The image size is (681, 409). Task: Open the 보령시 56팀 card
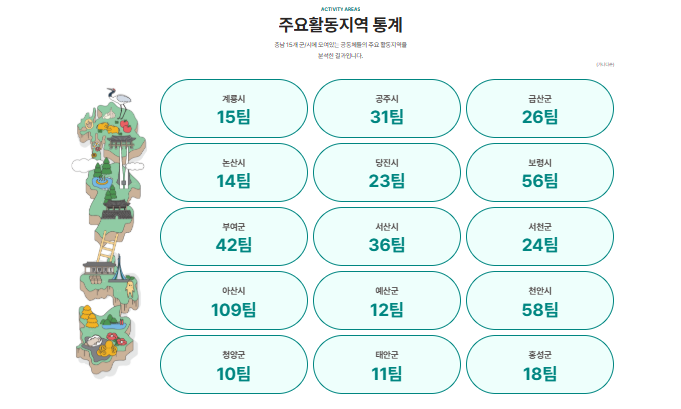(540, 173)
